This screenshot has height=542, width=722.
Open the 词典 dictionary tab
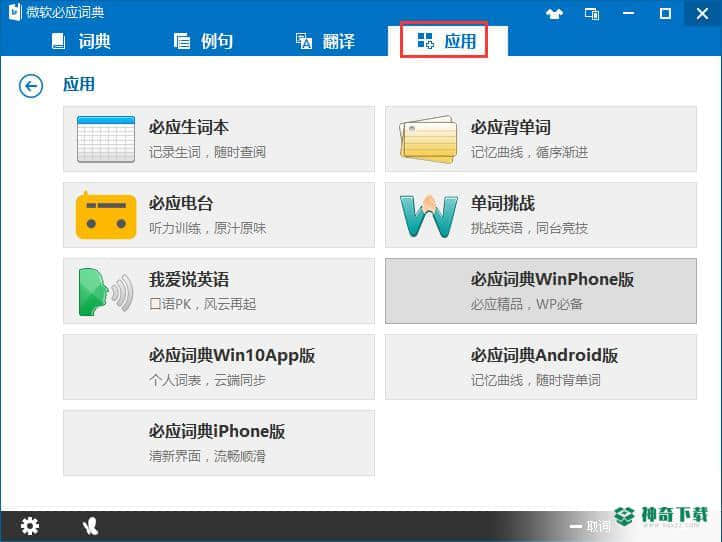(81, 41)
